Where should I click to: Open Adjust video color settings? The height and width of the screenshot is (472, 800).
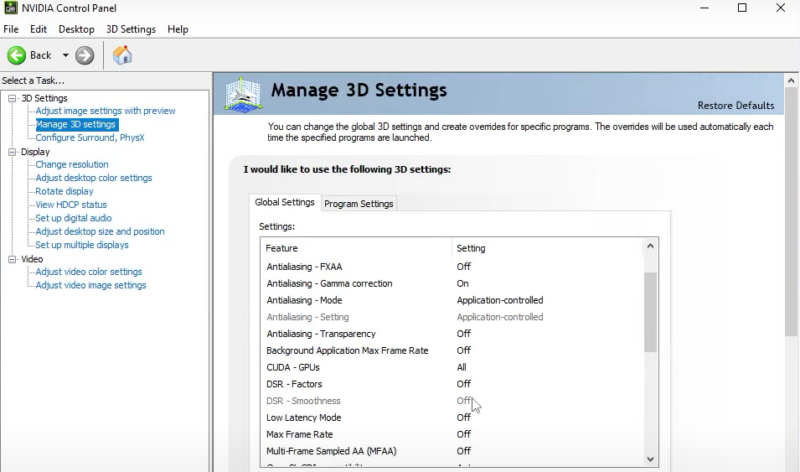click(x=89, y=271)
